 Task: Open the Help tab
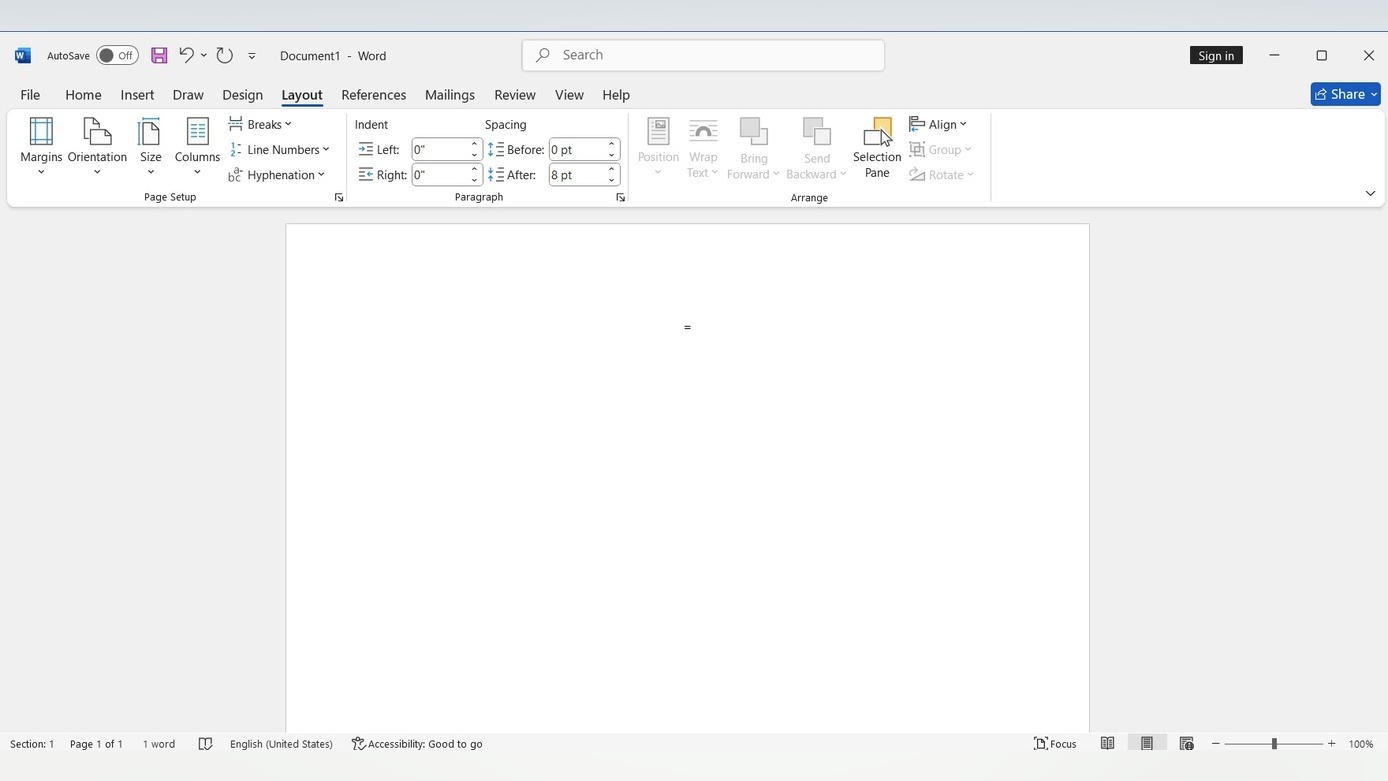tap(616, 95)
